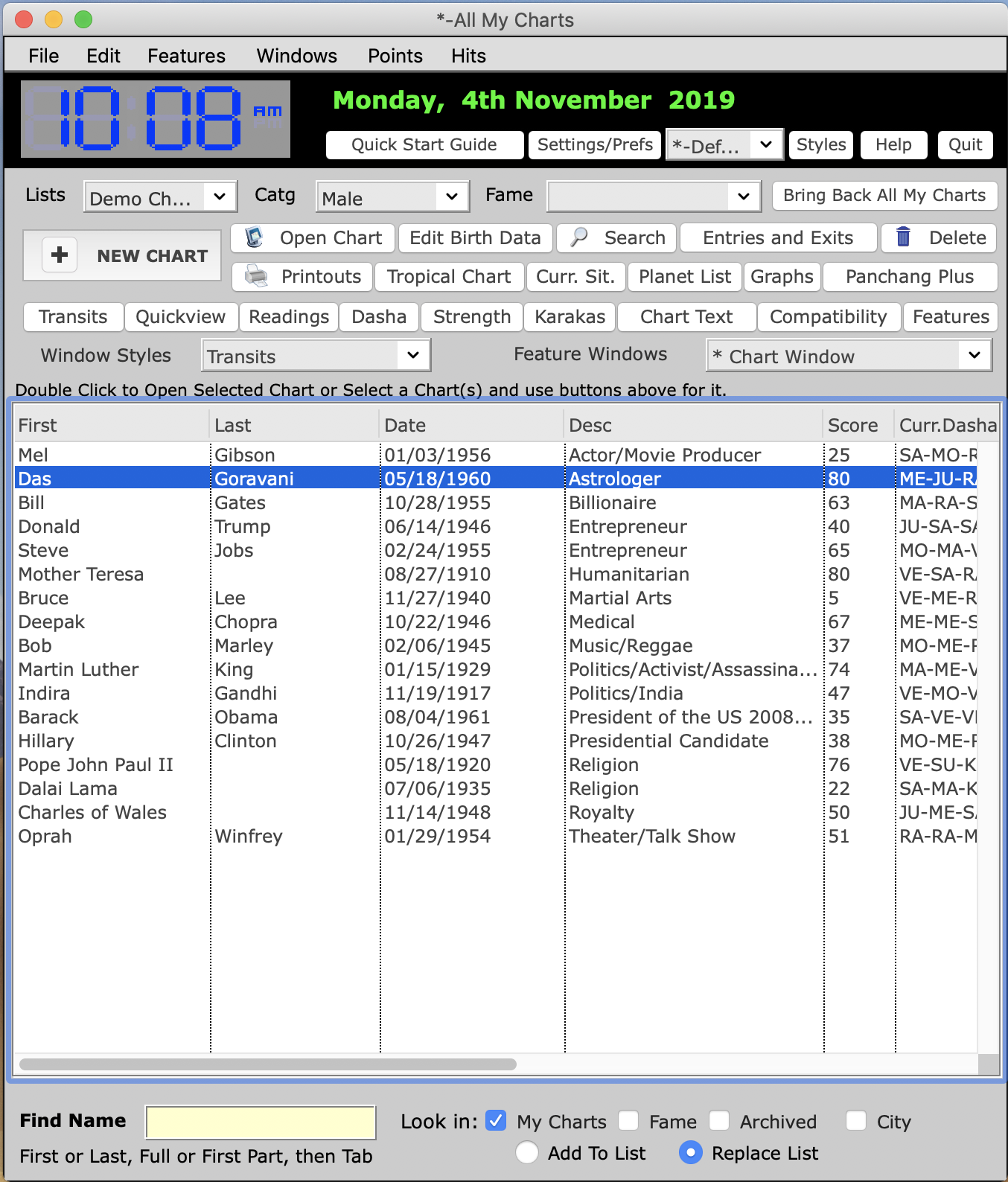
Task: Click the digital clock display
Action: click(x=155, y=119)
